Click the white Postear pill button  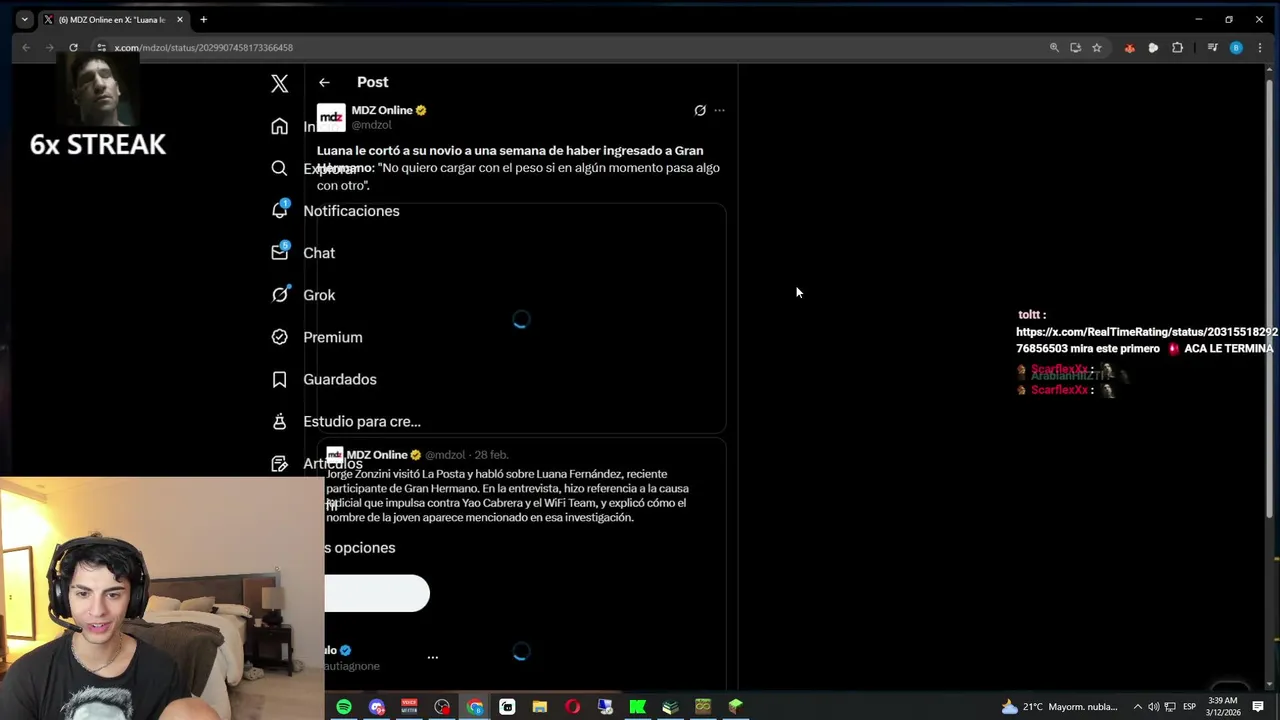(x=377, y=593)
